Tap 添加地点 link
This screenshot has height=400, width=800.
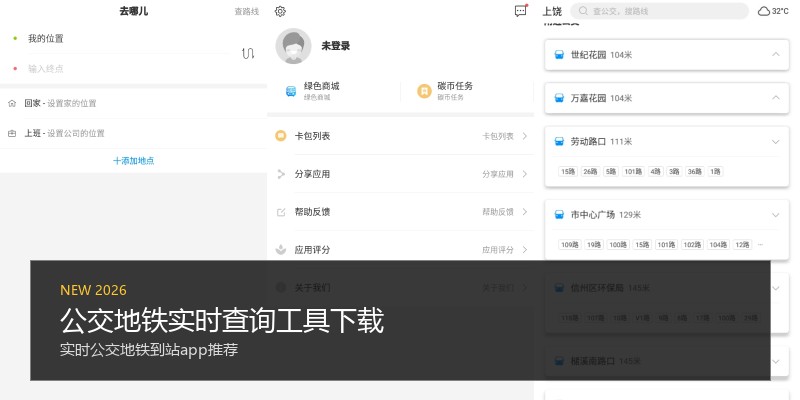click(x=134, y=161)
